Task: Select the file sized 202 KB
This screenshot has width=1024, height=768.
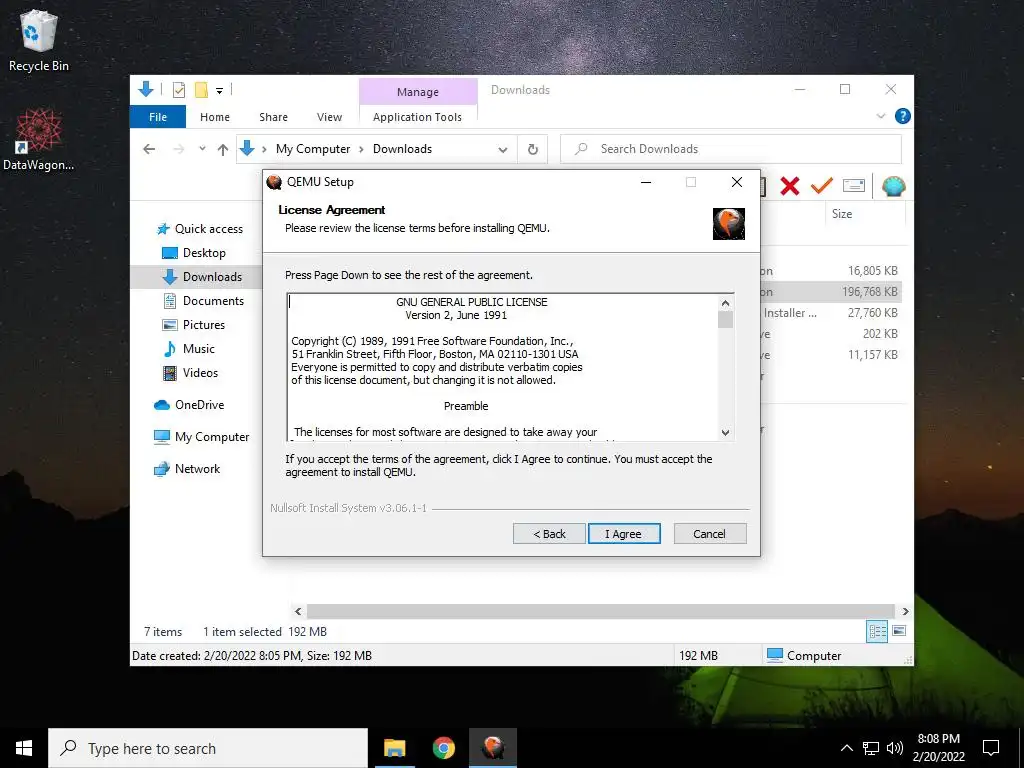Action: point(830,334)
